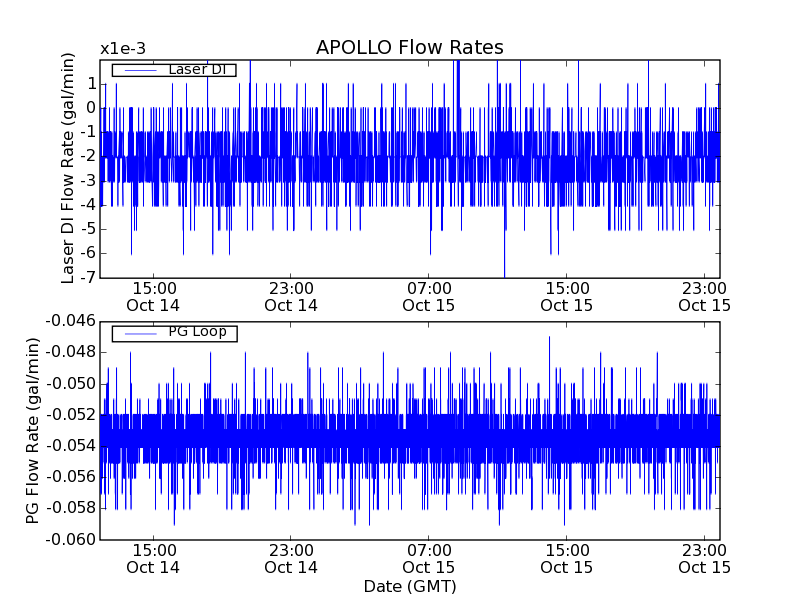800x600 pixels.
Task: Click '07:00 Oct 15' under the Laser DI plot
Action: pyautogui.click(x=429, y=297)
